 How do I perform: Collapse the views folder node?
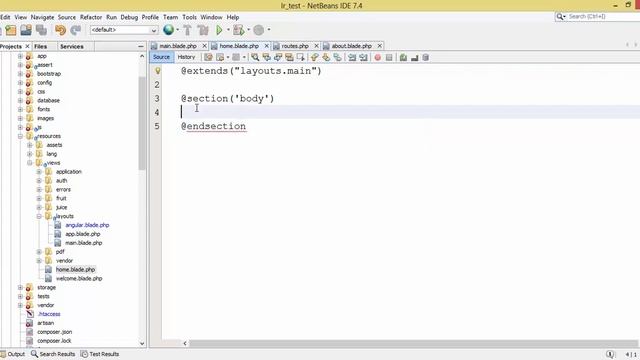(x=30, y=163)
